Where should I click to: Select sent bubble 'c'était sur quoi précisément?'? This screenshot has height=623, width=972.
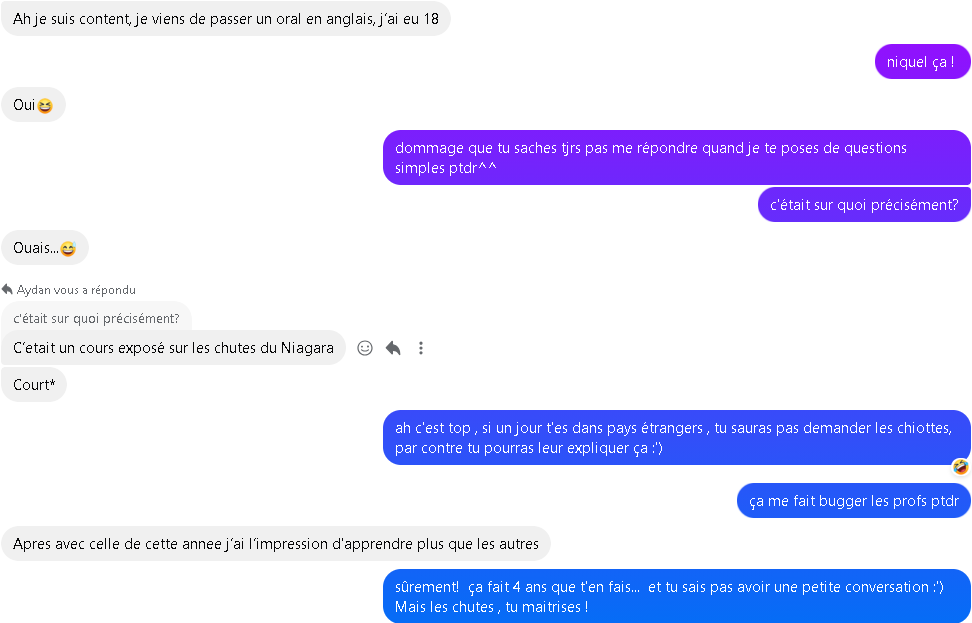pyautogui.click(x=864, y=205)
